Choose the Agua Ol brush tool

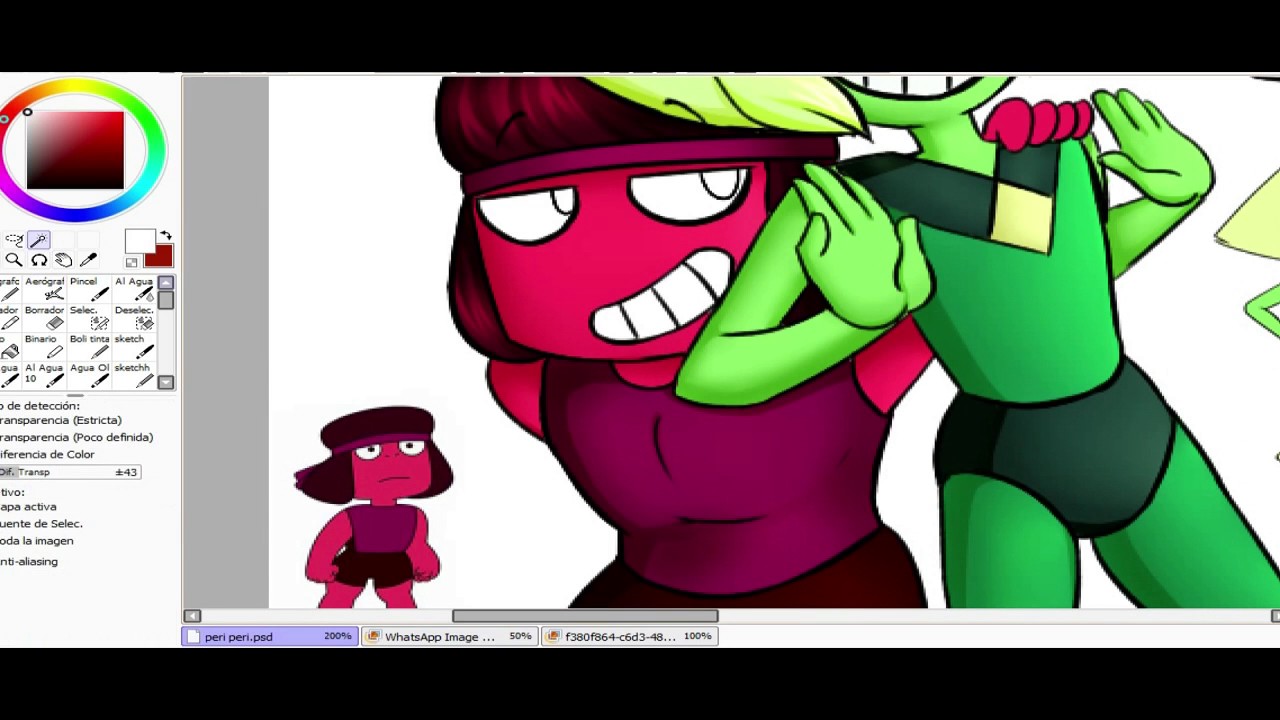89,375
